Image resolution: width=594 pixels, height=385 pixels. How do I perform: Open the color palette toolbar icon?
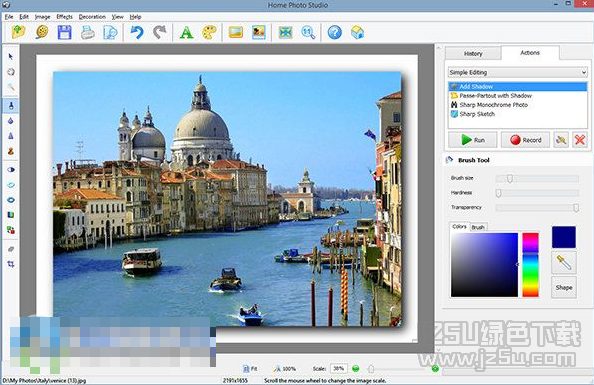[209, 33]
